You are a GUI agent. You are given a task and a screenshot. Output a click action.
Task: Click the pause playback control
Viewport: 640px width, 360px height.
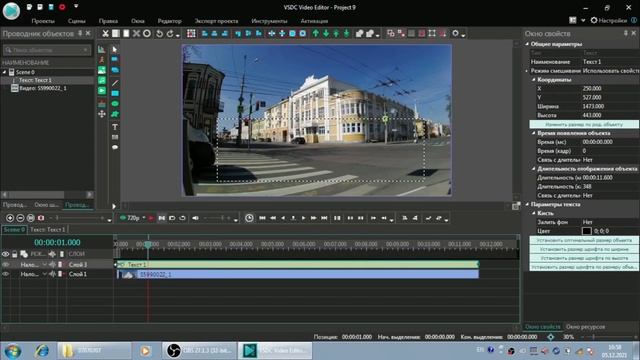point(337,218)
